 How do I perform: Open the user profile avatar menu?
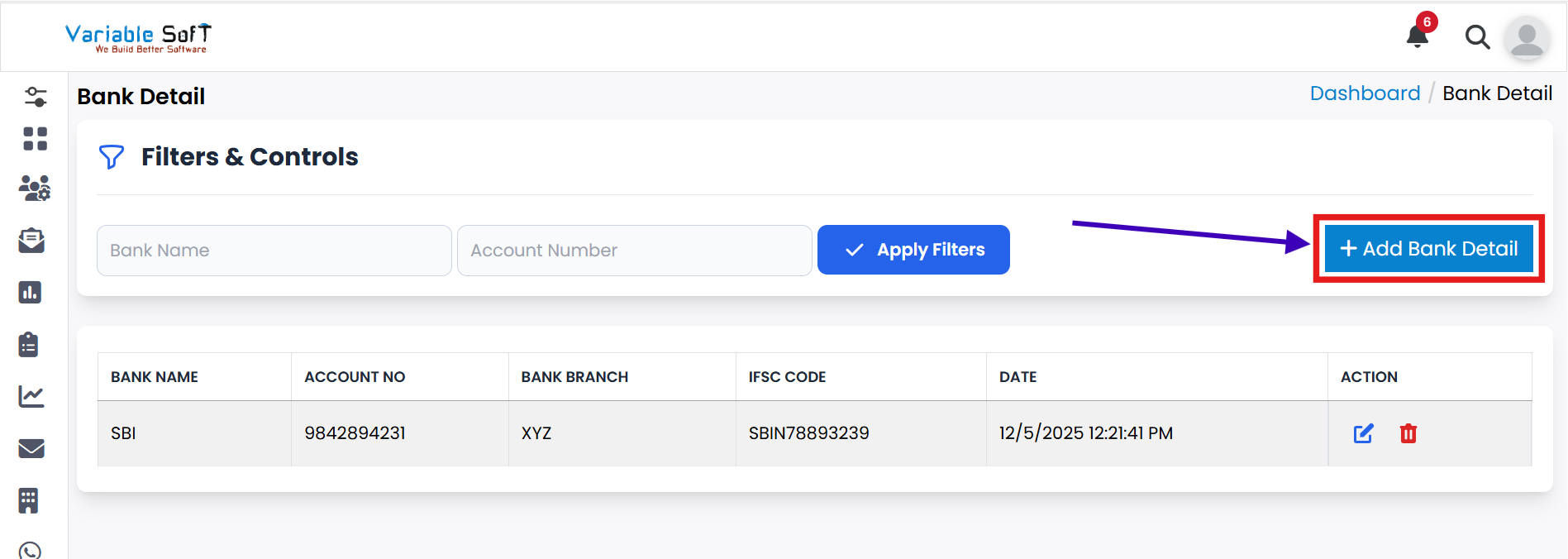tap(1527, 38)
